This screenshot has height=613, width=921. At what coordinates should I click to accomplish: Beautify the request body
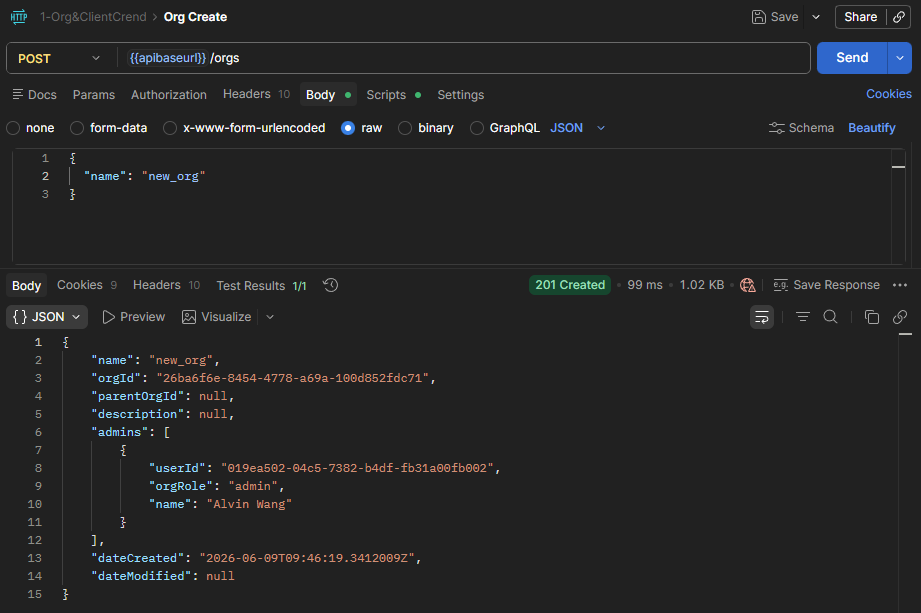coord(872,127)
